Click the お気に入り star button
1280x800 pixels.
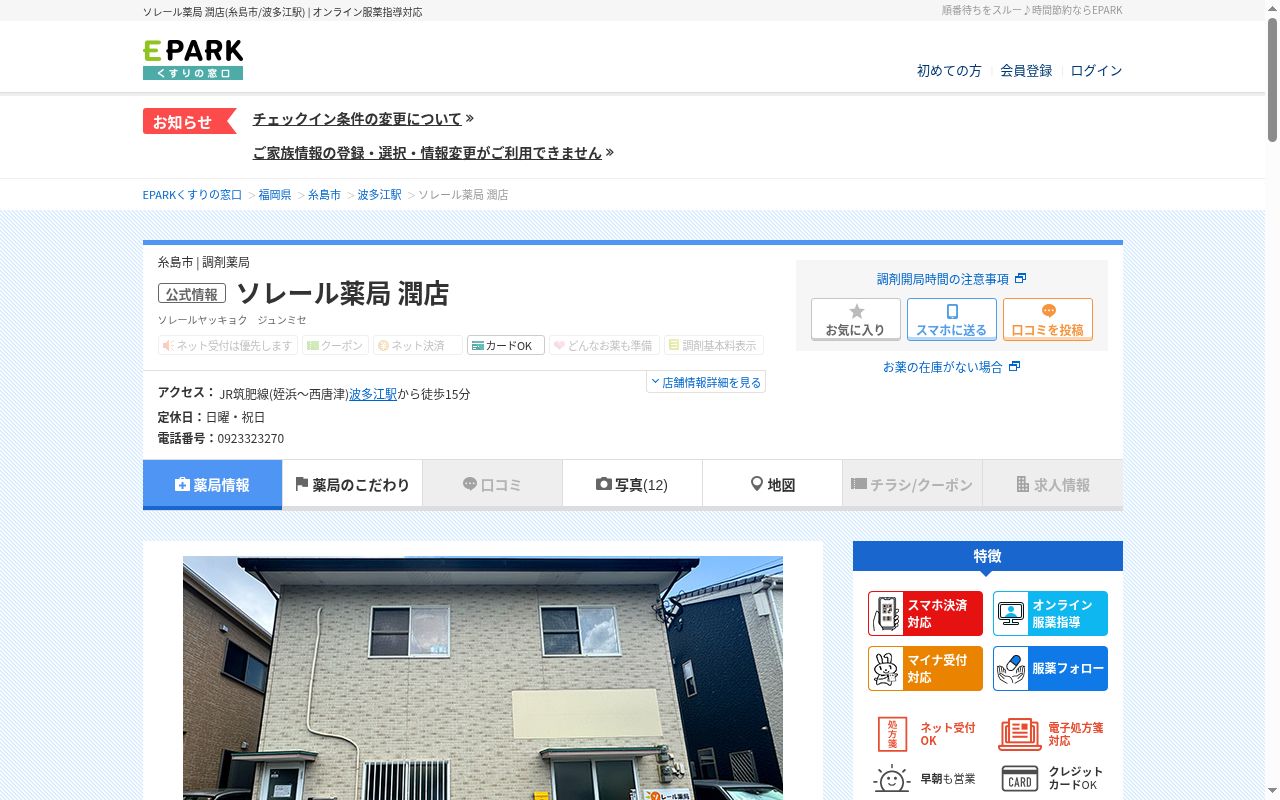[855, 320]
